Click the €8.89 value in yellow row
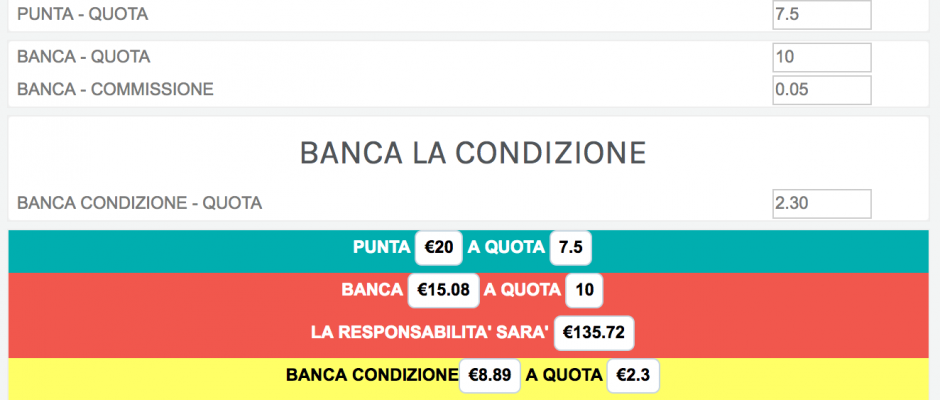Image resolution: width=940 pixels, height=400 pixels. click(489, 376)
